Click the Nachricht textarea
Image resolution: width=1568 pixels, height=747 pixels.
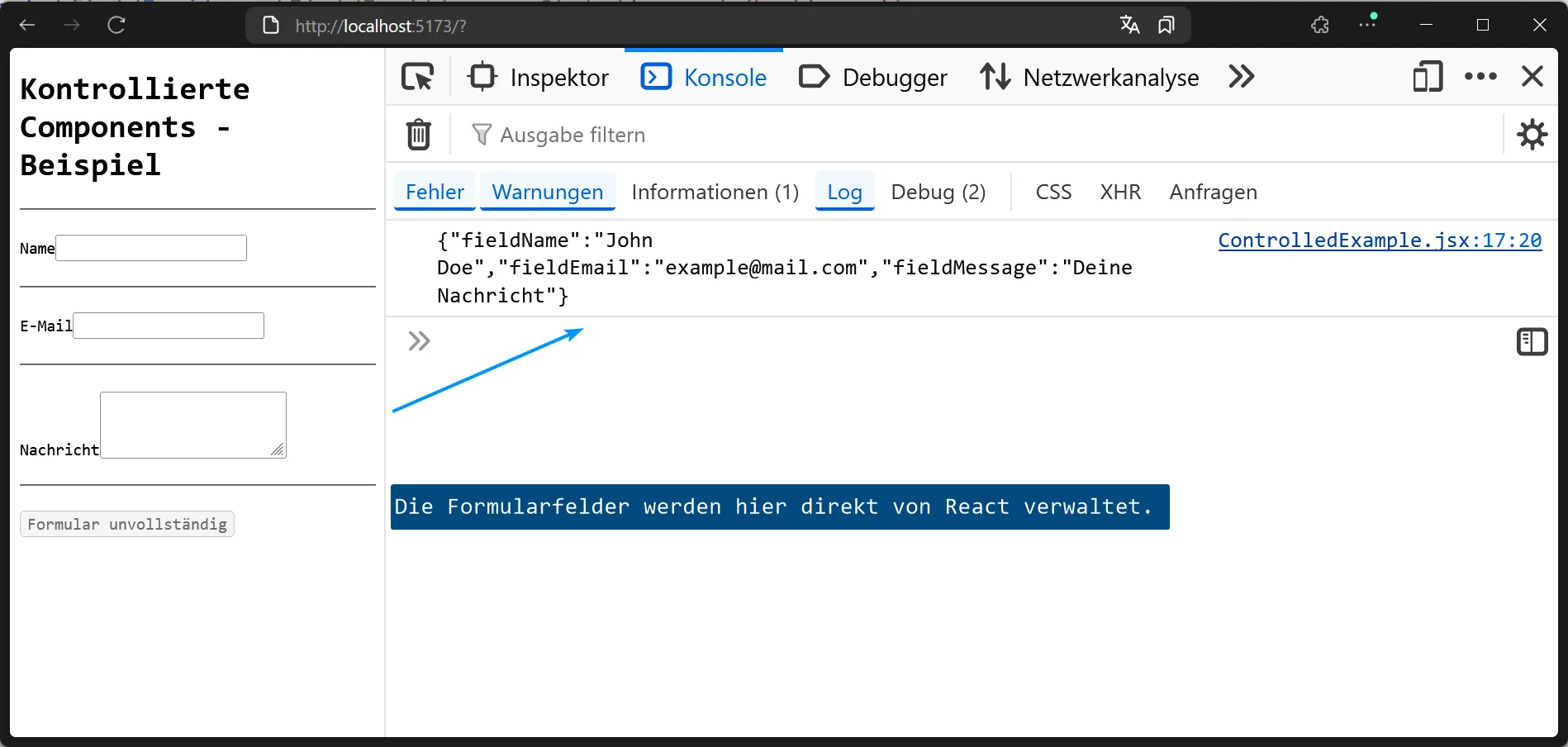[193, 425]
